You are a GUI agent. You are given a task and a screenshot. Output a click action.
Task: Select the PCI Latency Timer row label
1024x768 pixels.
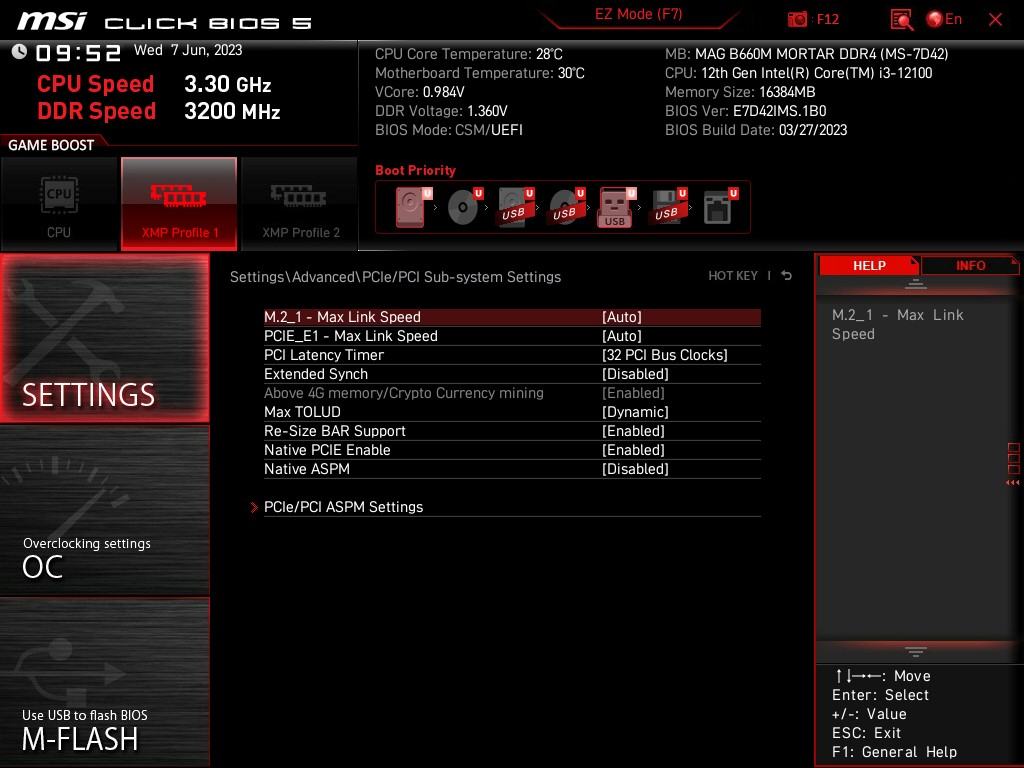tap(324, 355)
